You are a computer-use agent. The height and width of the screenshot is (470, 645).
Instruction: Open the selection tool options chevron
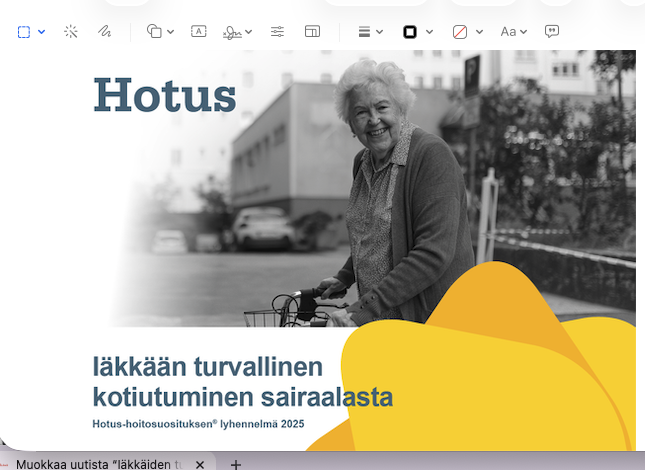42,32
